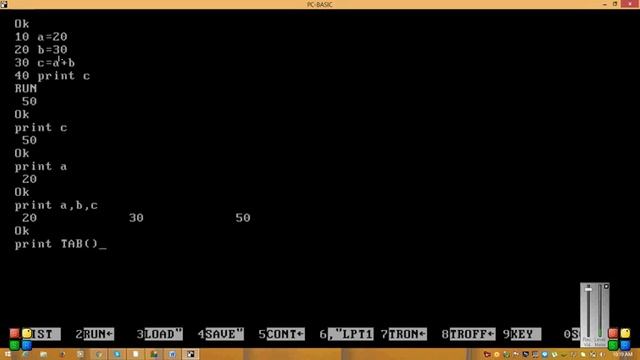Minimize the PC-BASIC window
The image size is (640, 360).
pyautogui.click(x=604, y=4)
